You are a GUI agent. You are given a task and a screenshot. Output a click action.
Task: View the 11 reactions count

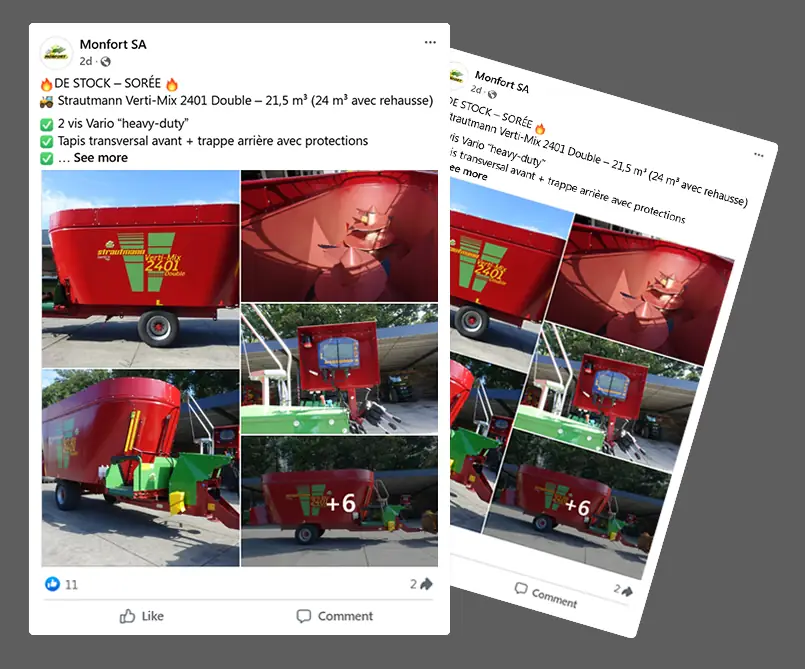tap(71, 584)
